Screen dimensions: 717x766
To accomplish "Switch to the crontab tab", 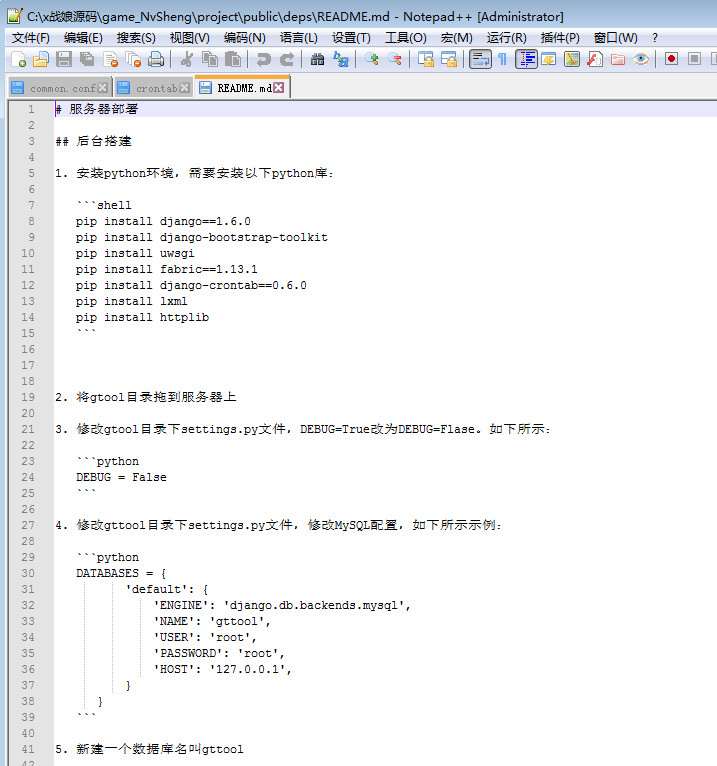I will (154, 88).
